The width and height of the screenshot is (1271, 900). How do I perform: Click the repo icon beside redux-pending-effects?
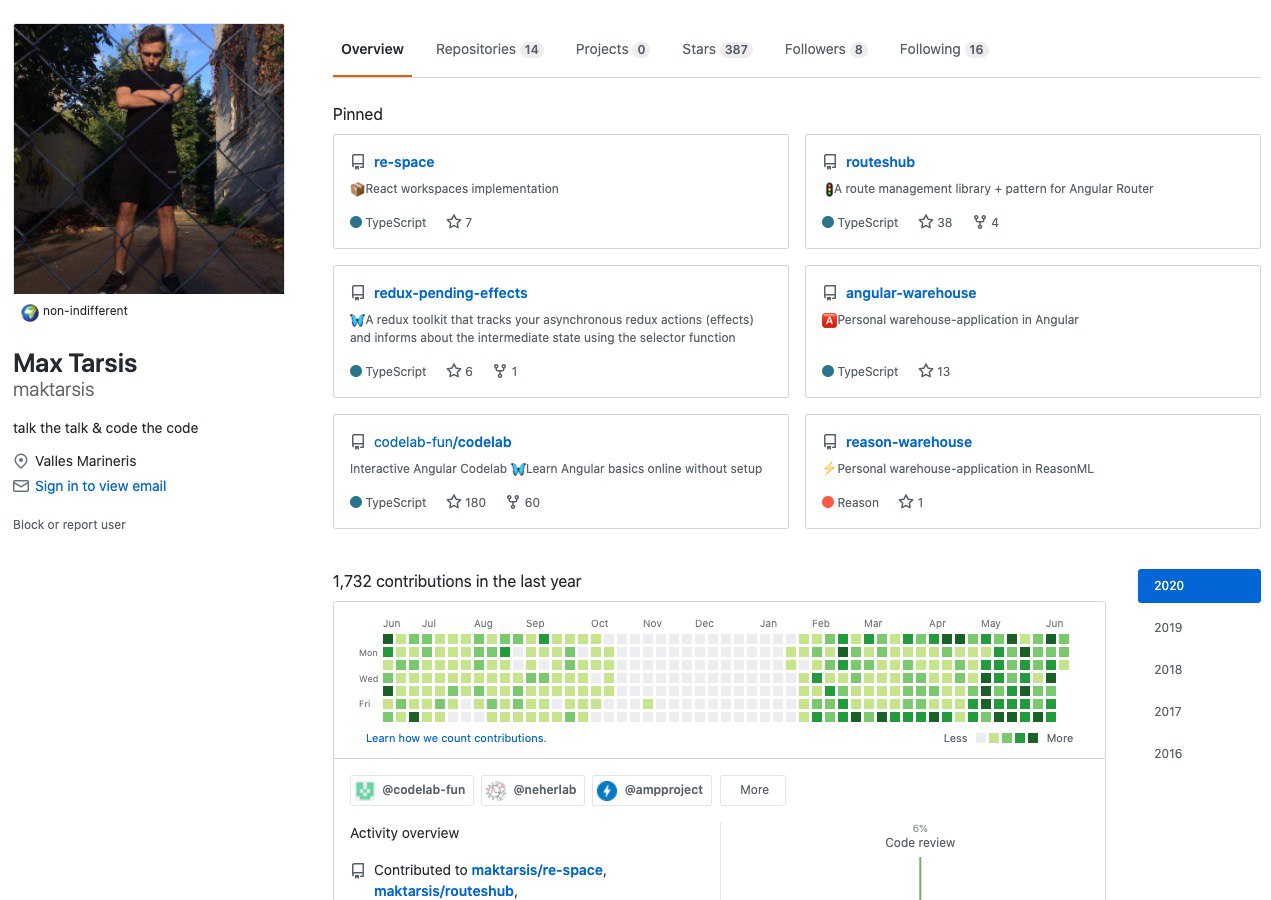[357, 293]
